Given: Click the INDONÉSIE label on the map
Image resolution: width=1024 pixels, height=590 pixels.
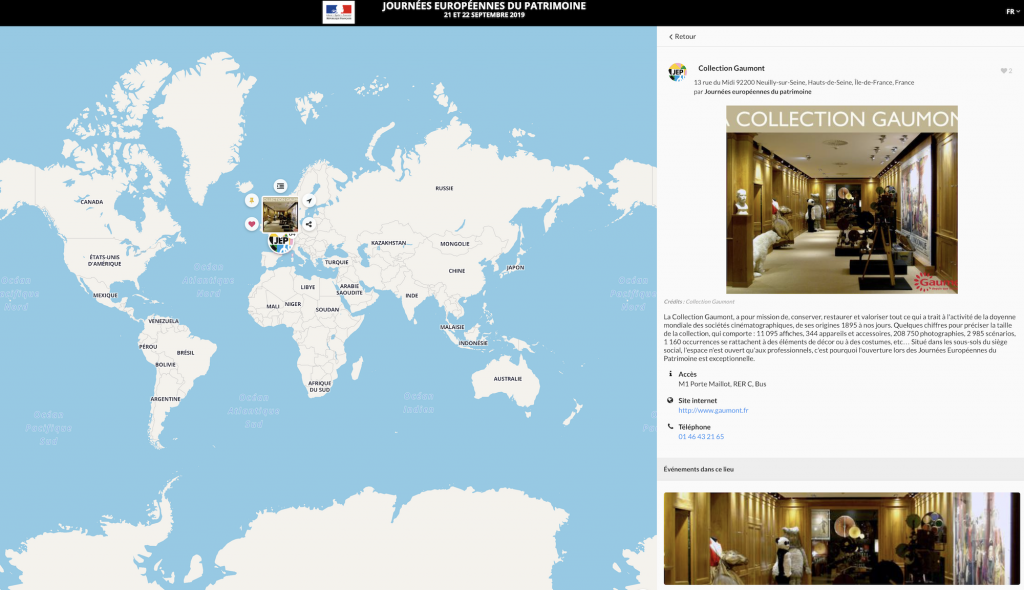Looking at the screenshot, I should 473,343.
